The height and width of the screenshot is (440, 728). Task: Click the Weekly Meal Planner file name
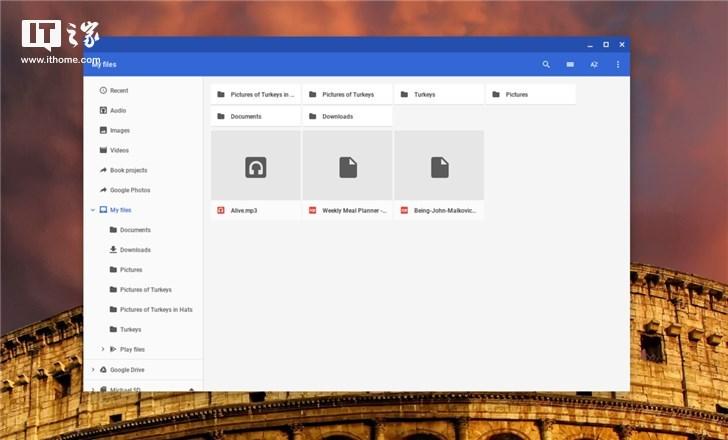354,211
